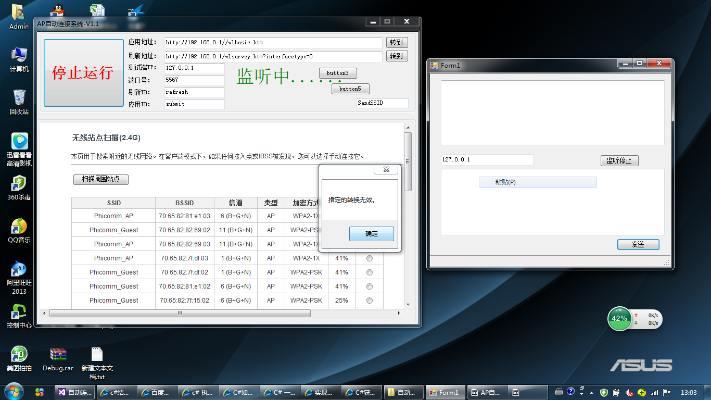
Task: Click the vertical scrollbar of the site list
Action: point(408,220)
